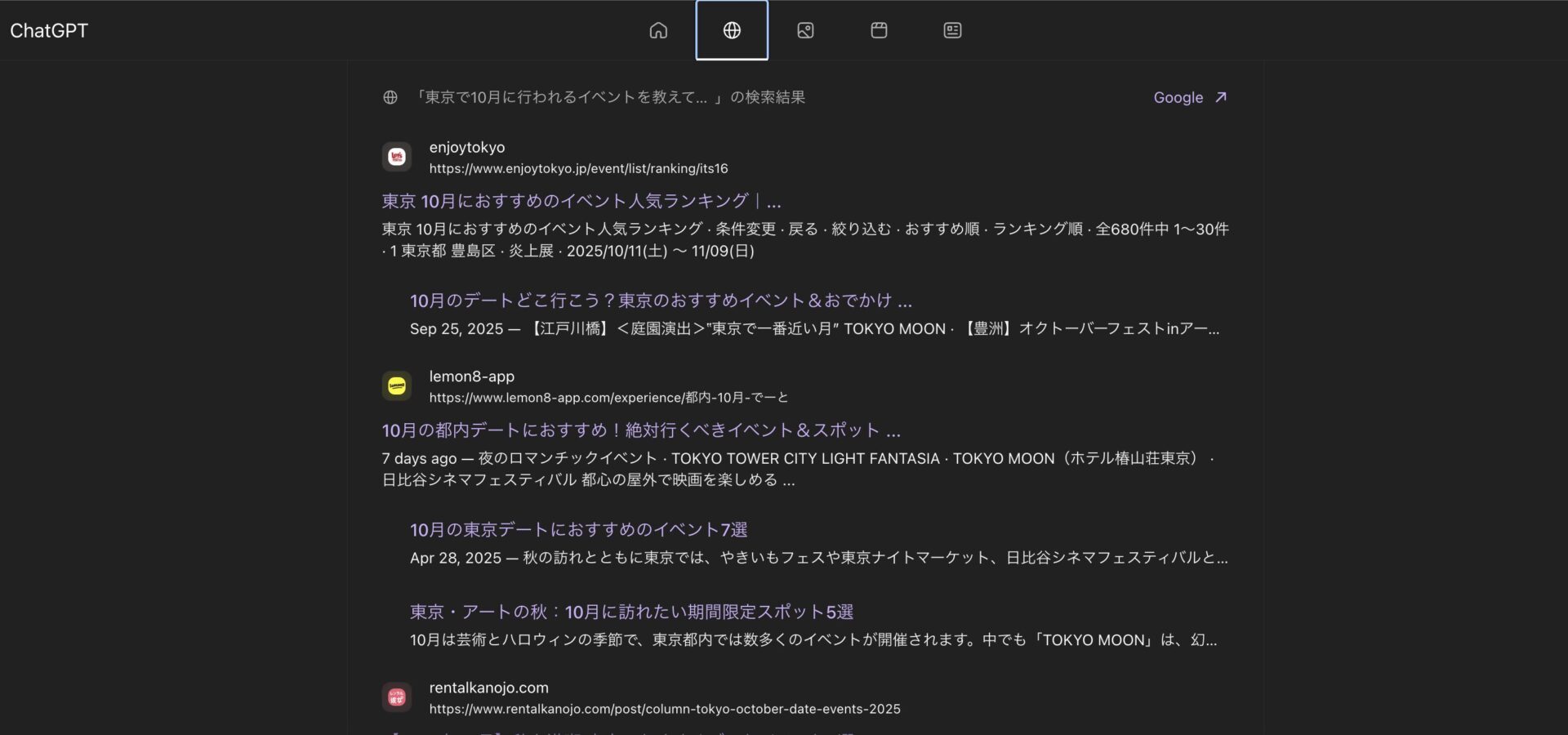Click the rentalkanojo.com post URL
Screen dimensions: 1568x735
pos(665,709)
